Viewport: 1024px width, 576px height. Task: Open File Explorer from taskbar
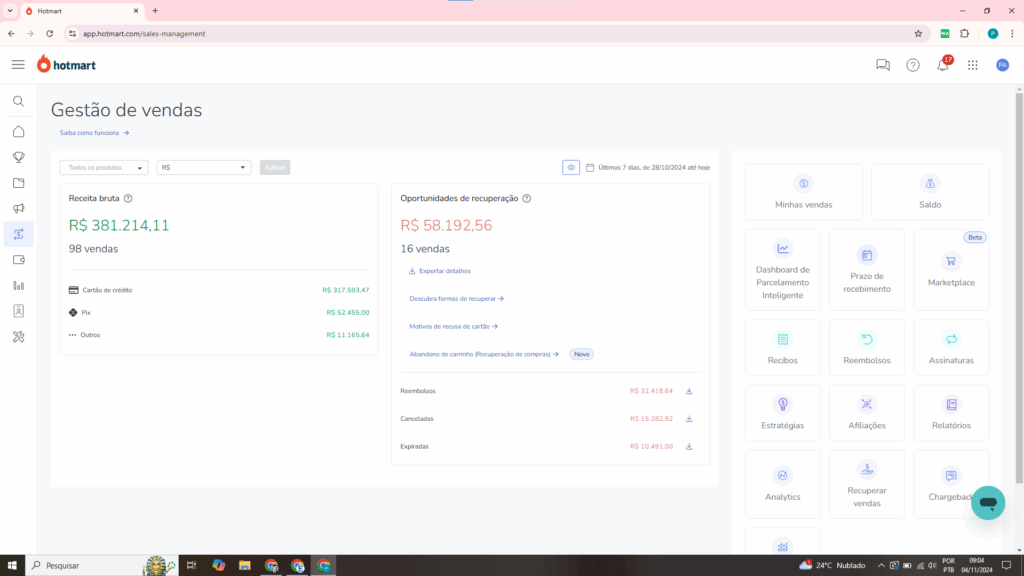(x=245, y=566)
